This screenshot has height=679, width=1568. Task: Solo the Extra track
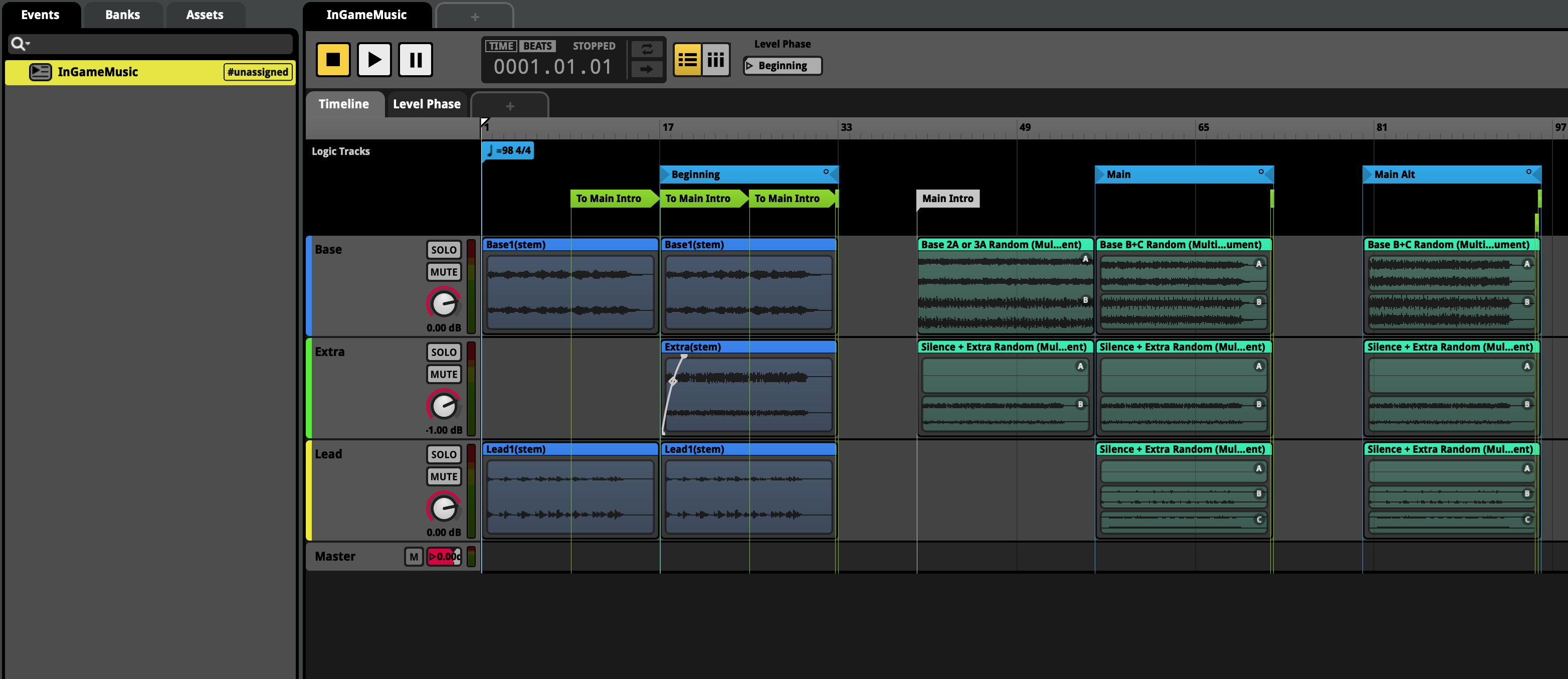tap(444, 352)
